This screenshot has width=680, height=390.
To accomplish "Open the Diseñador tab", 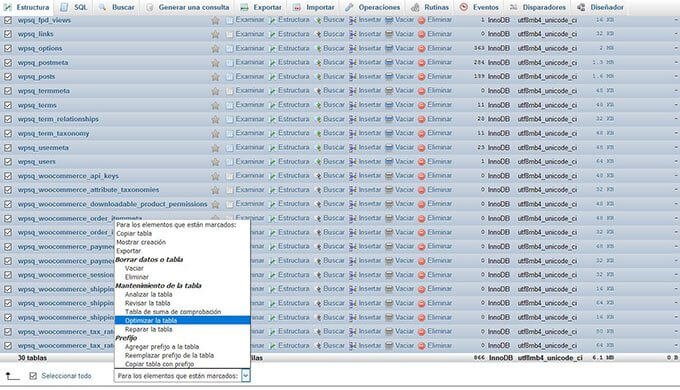I will pyautogui.click(x=601, y=7).
